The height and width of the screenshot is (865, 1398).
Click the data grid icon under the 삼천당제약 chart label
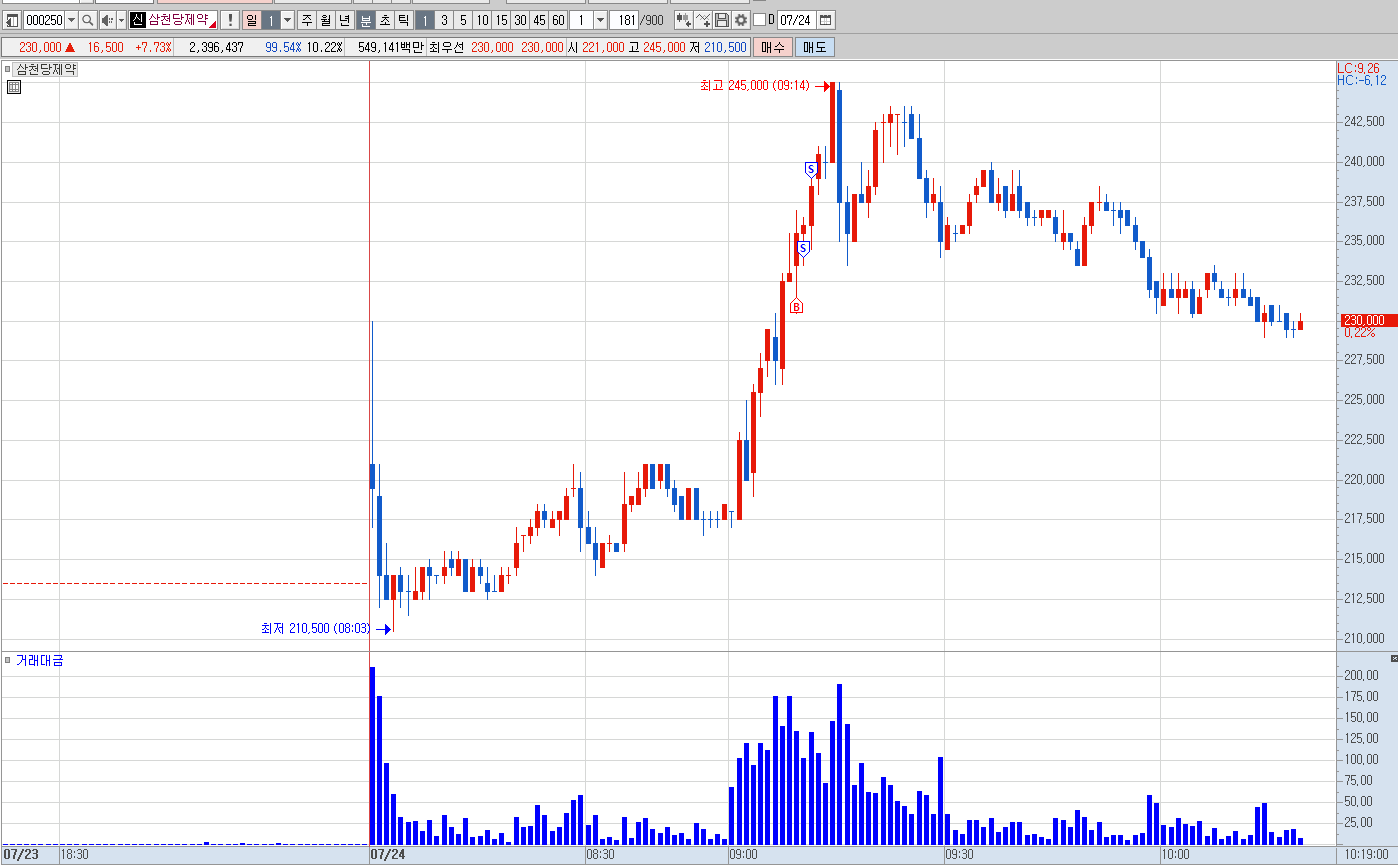tap(13, 88)
